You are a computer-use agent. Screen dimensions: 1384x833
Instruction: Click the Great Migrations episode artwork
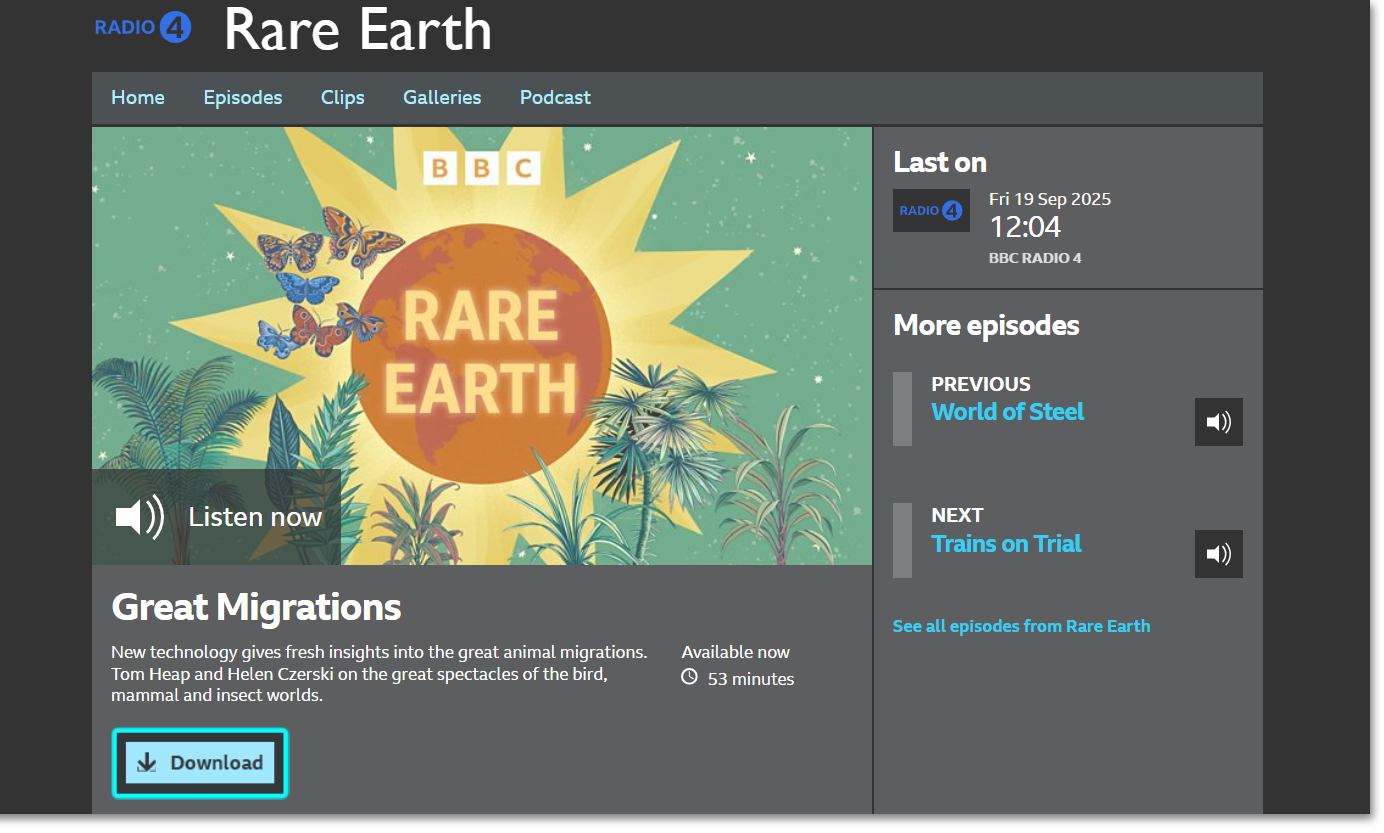[x=481, y=300]
